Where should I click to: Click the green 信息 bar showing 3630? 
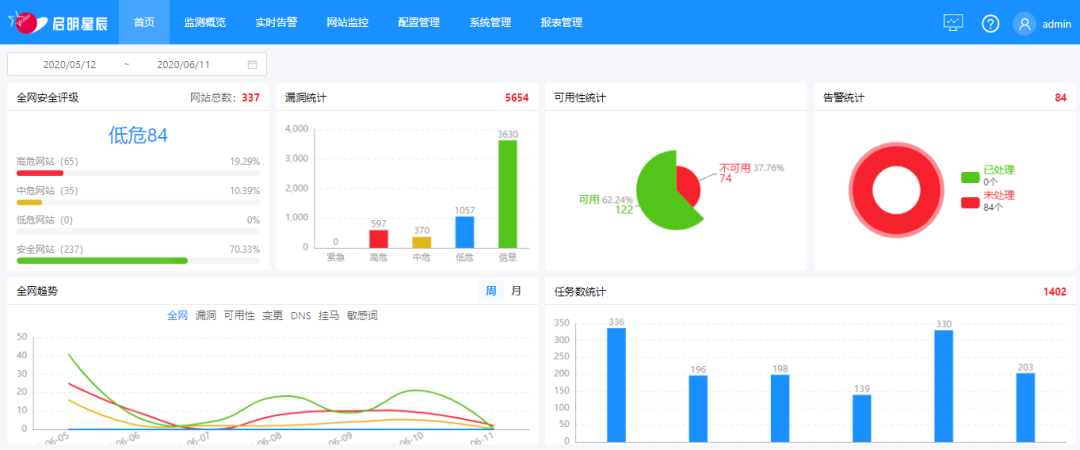(508, 193)
